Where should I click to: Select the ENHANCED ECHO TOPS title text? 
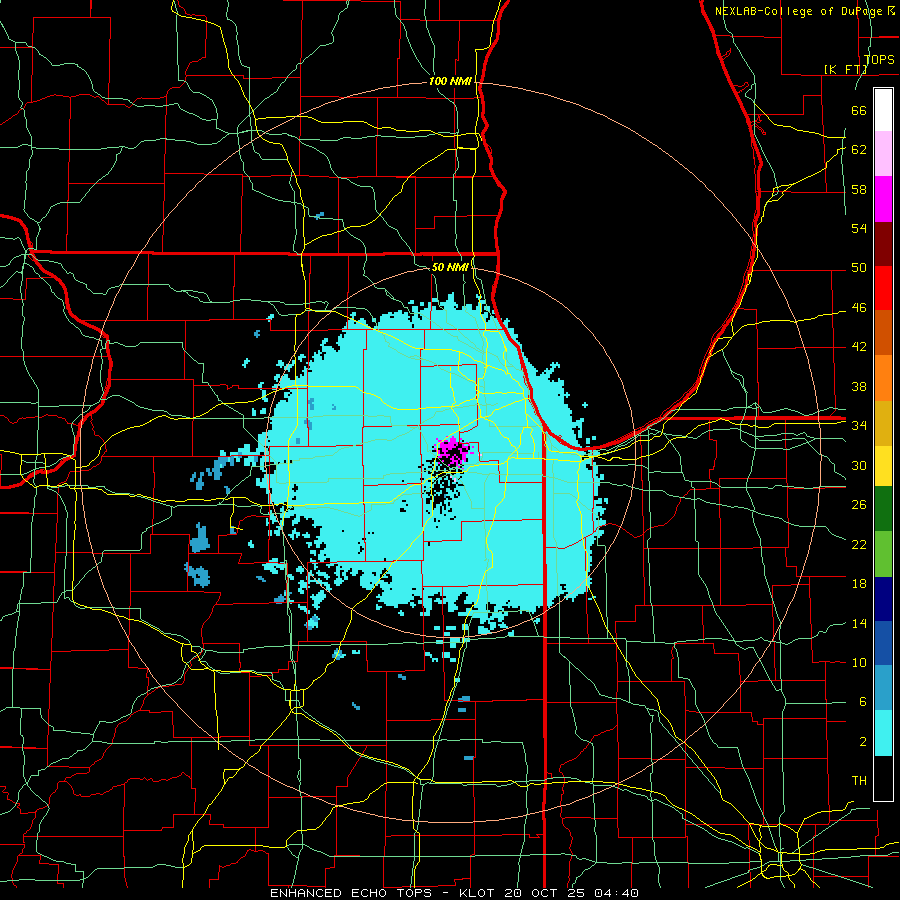[351, 893]
